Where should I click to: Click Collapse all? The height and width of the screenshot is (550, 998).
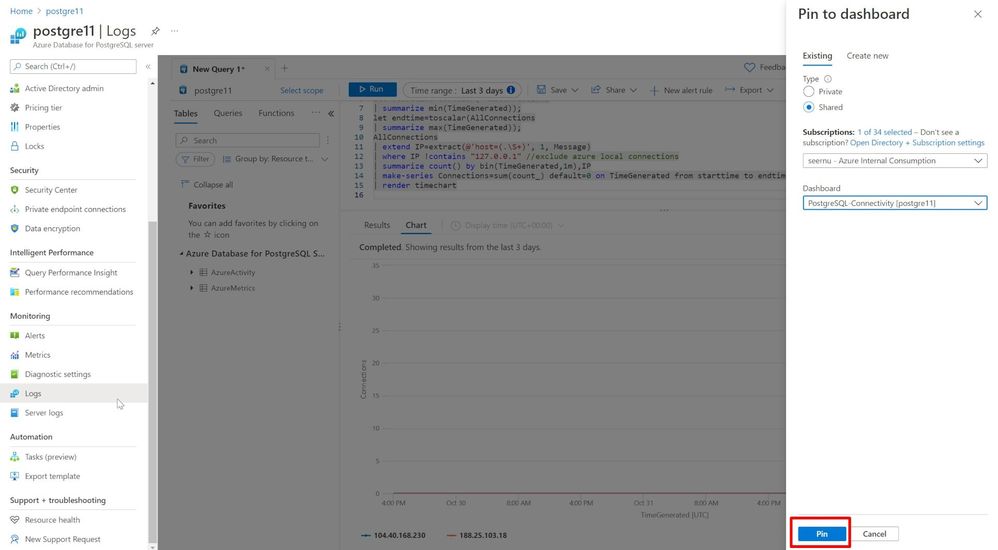coord(207,185)
